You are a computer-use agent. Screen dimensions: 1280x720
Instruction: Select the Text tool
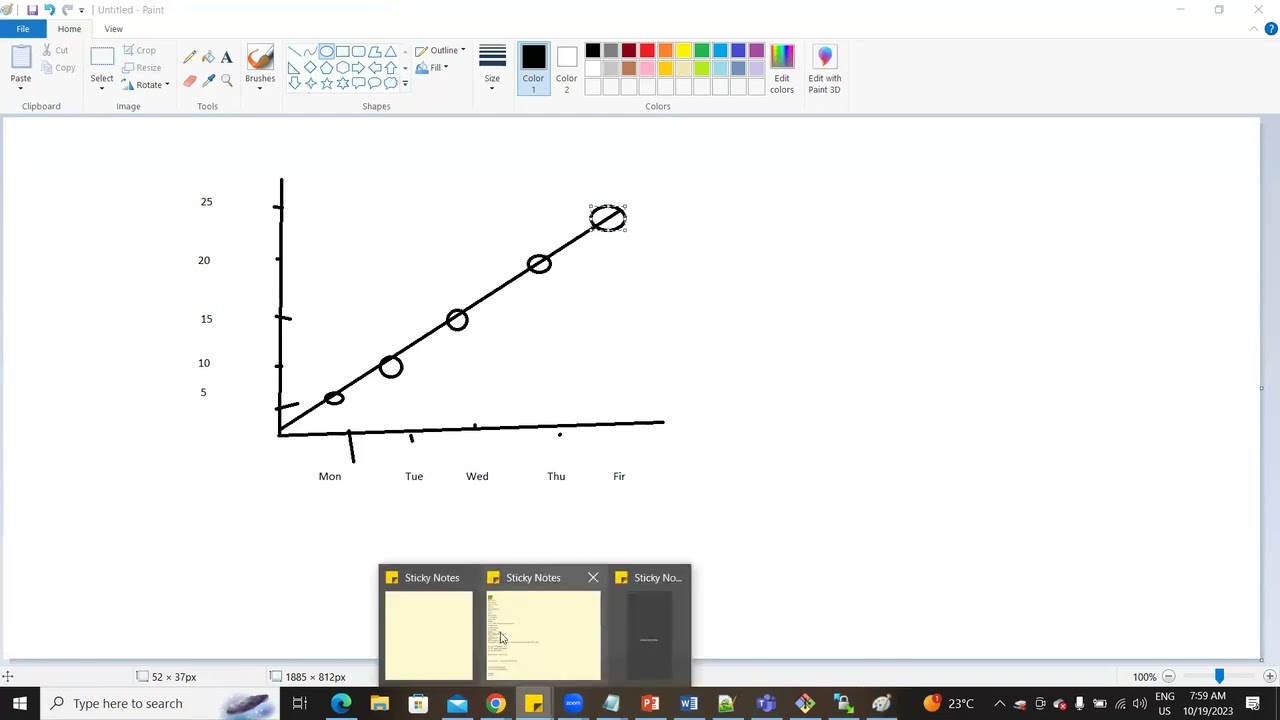coord(227,57)
